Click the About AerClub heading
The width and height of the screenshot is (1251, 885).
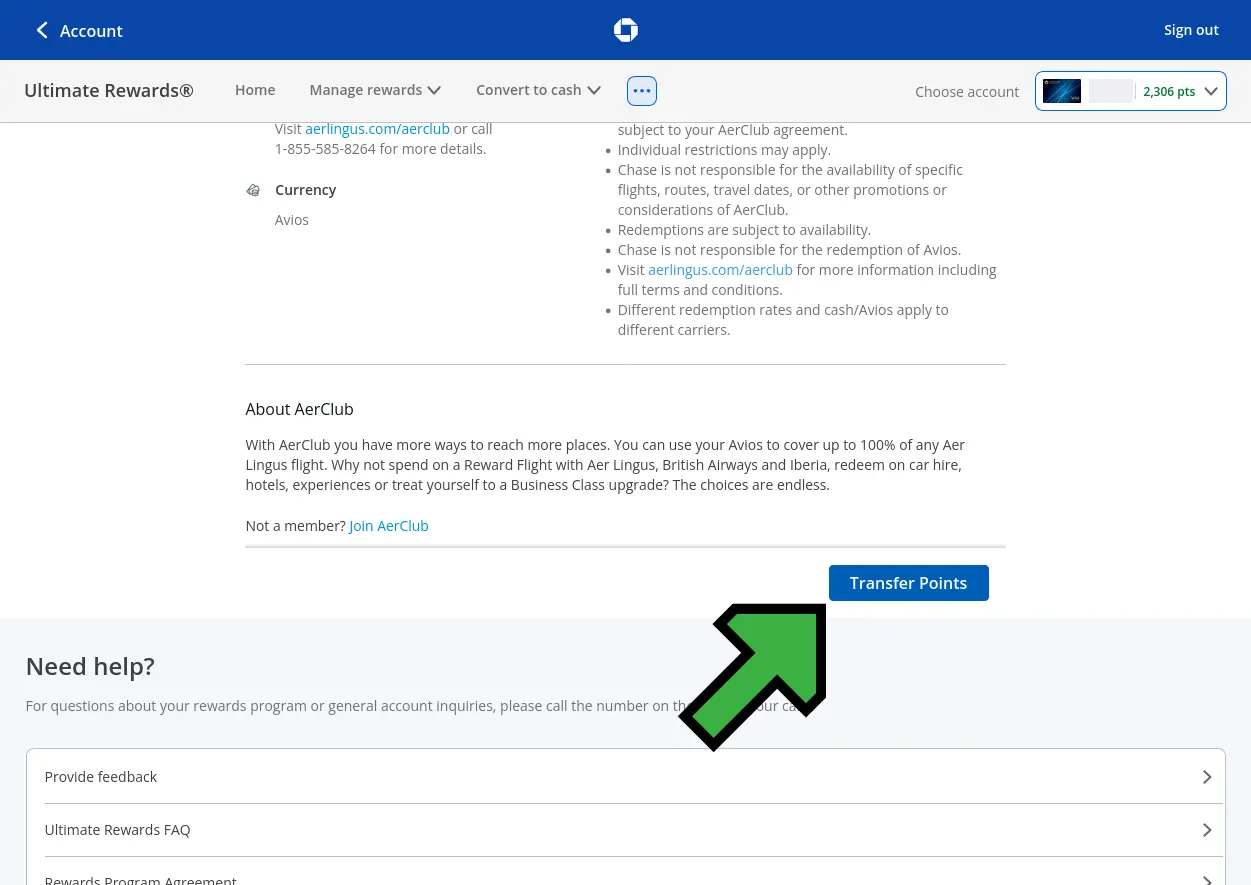click(x=299, y=409)
